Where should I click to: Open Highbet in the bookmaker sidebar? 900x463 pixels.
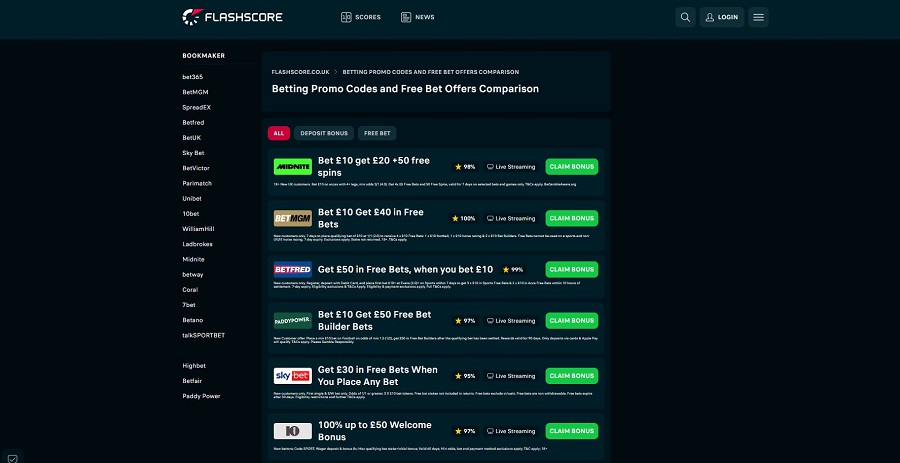[194, 366]
